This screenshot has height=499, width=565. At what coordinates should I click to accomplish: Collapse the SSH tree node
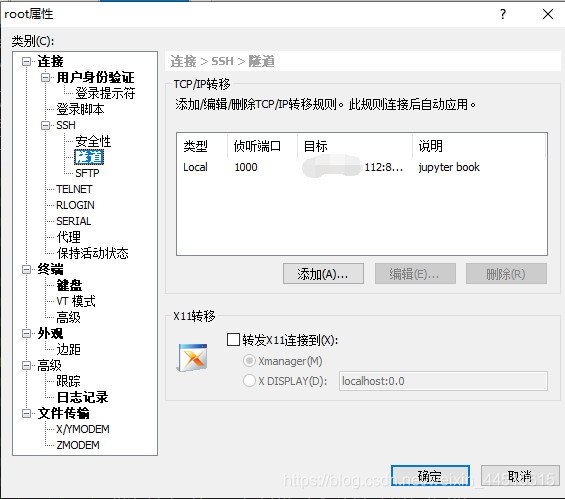pyautogui.click(x=45, y=125)
